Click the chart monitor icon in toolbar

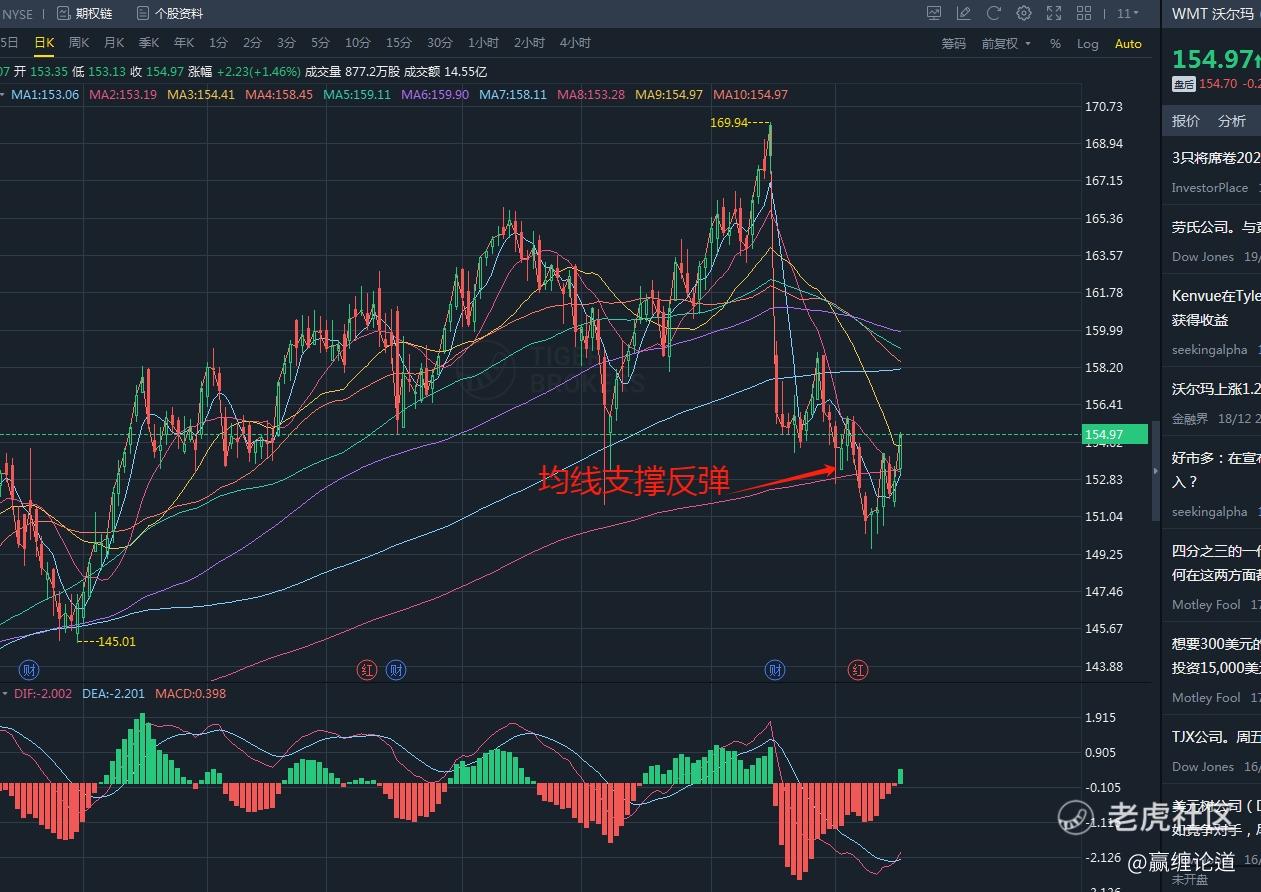coord(934,13)
